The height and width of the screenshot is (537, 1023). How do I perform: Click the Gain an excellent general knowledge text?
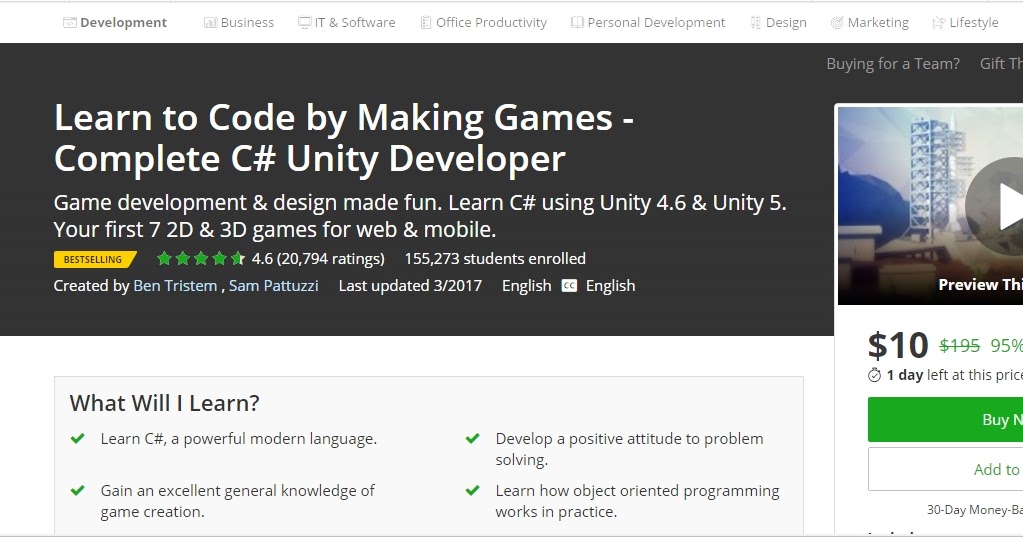[237, 500]
